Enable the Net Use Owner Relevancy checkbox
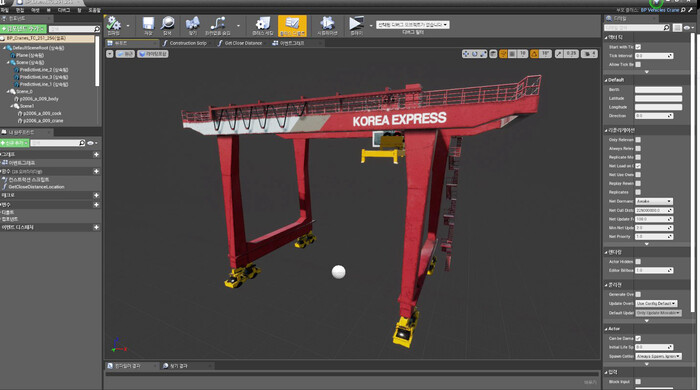The width and height of the screenshot is (700, 390). 638,174
